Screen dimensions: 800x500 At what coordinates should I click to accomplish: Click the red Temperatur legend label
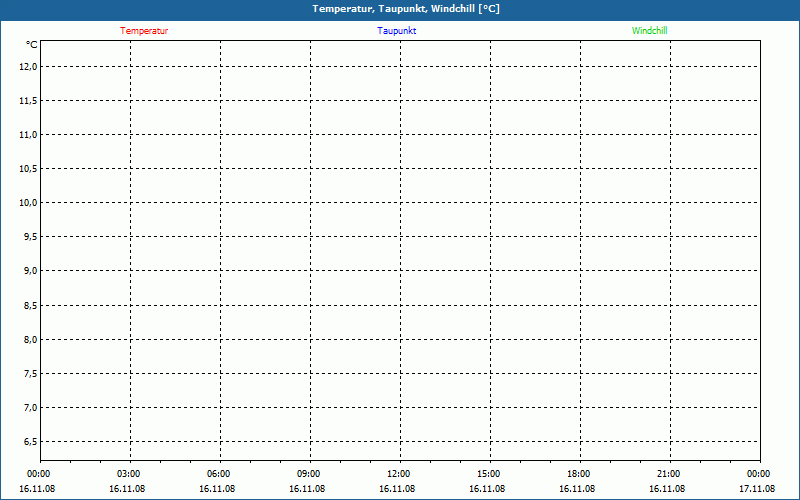[x=144, y=31]
